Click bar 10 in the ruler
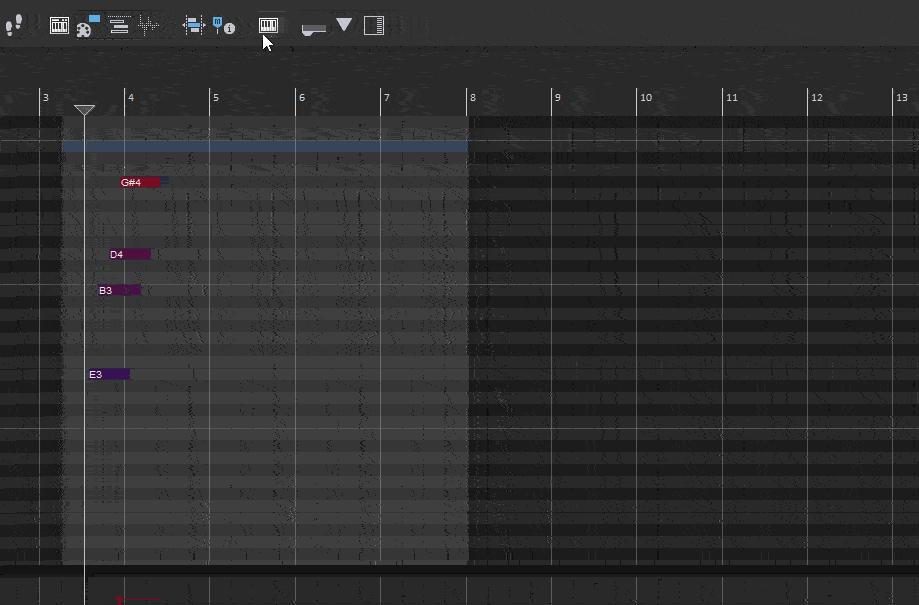Viewport: 919px width, 605px height. point(646,97)
